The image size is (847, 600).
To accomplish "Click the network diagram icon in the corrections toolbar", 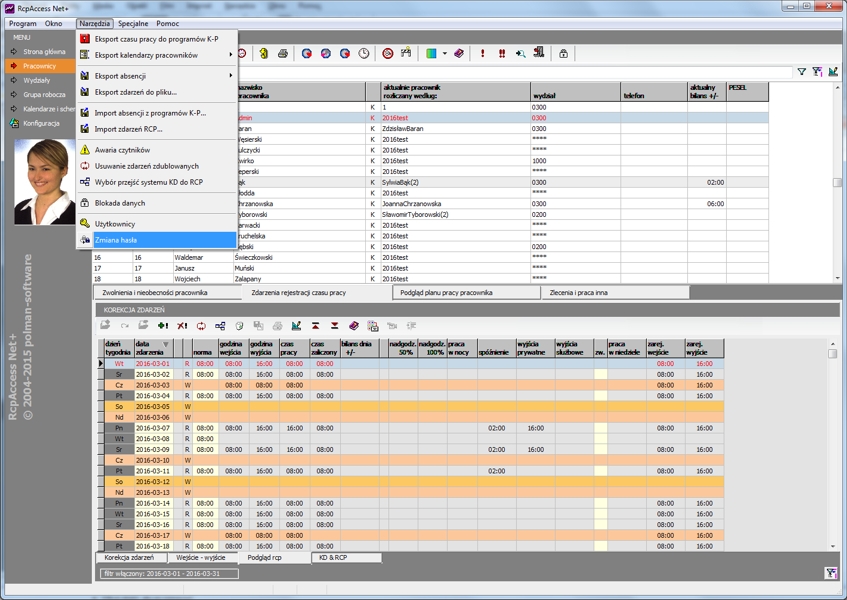I will coord(220,326).
